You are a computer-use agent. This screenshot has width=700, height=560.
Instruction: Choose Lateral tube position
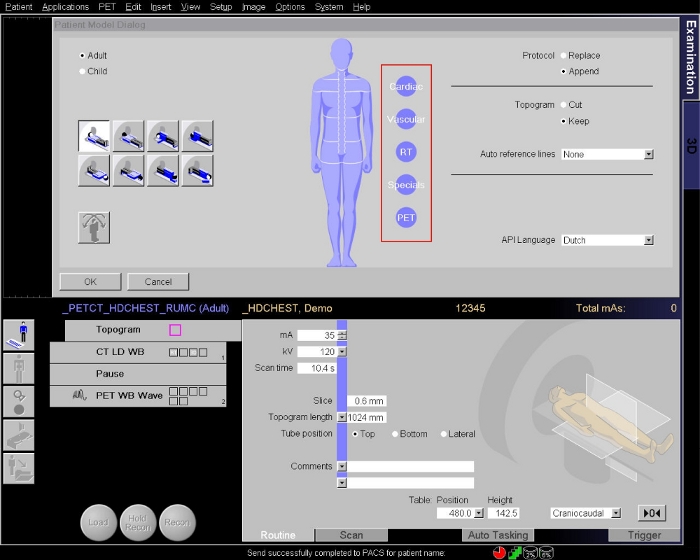(x=444, y=434)
